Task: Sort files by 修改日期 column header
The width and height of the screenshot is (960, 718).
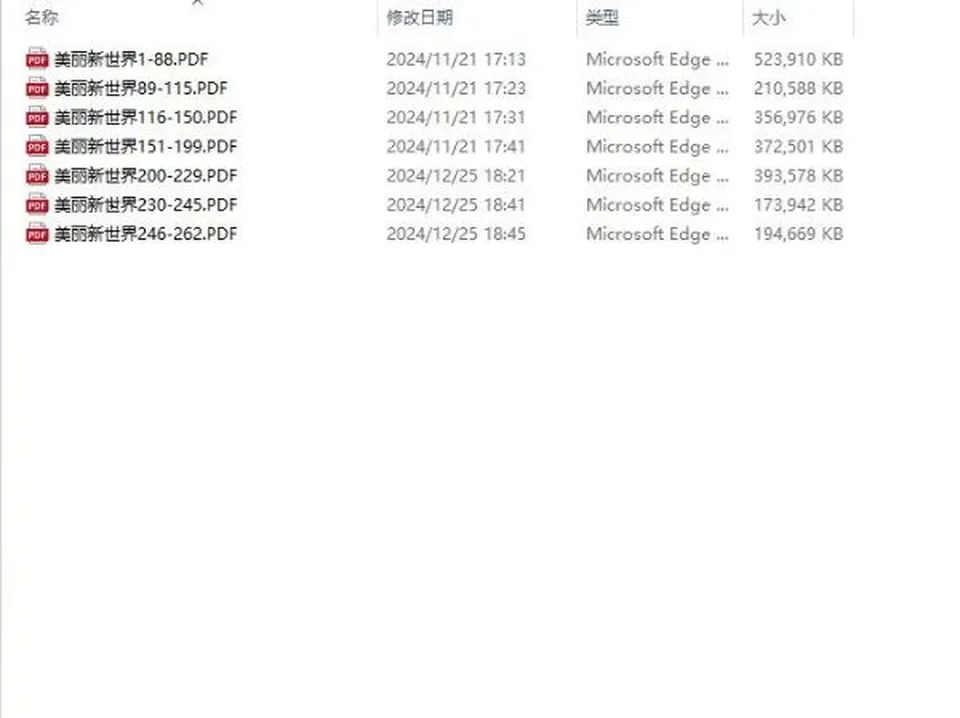Action: click(420, 18)
